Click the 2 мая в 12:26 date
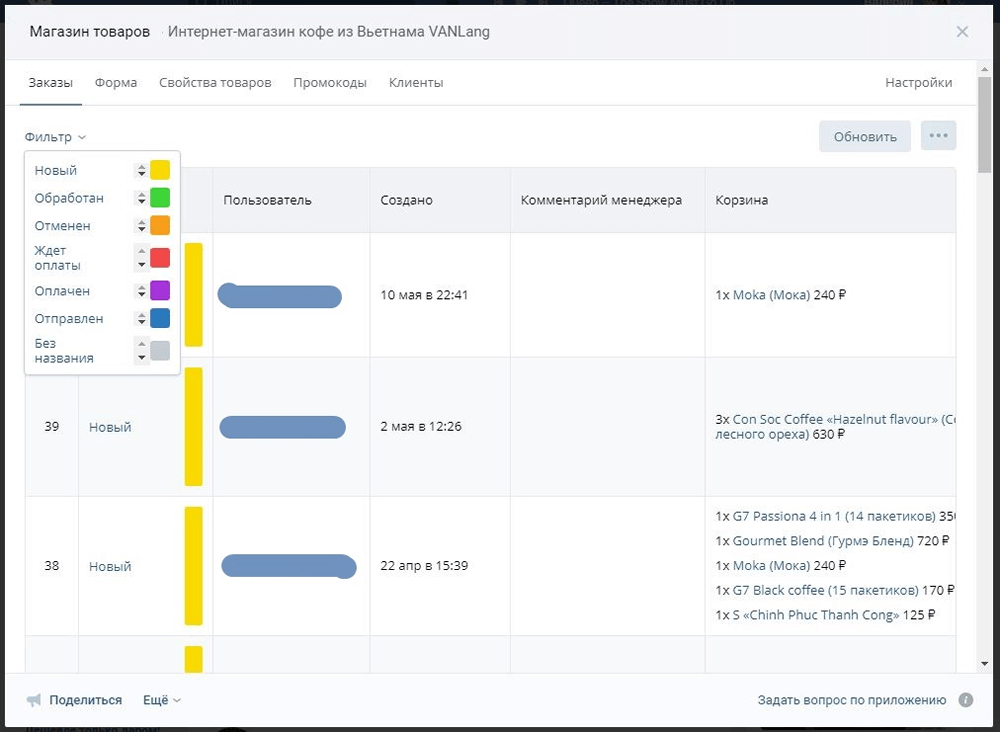The image size is (1000, 732). [421, 427]
